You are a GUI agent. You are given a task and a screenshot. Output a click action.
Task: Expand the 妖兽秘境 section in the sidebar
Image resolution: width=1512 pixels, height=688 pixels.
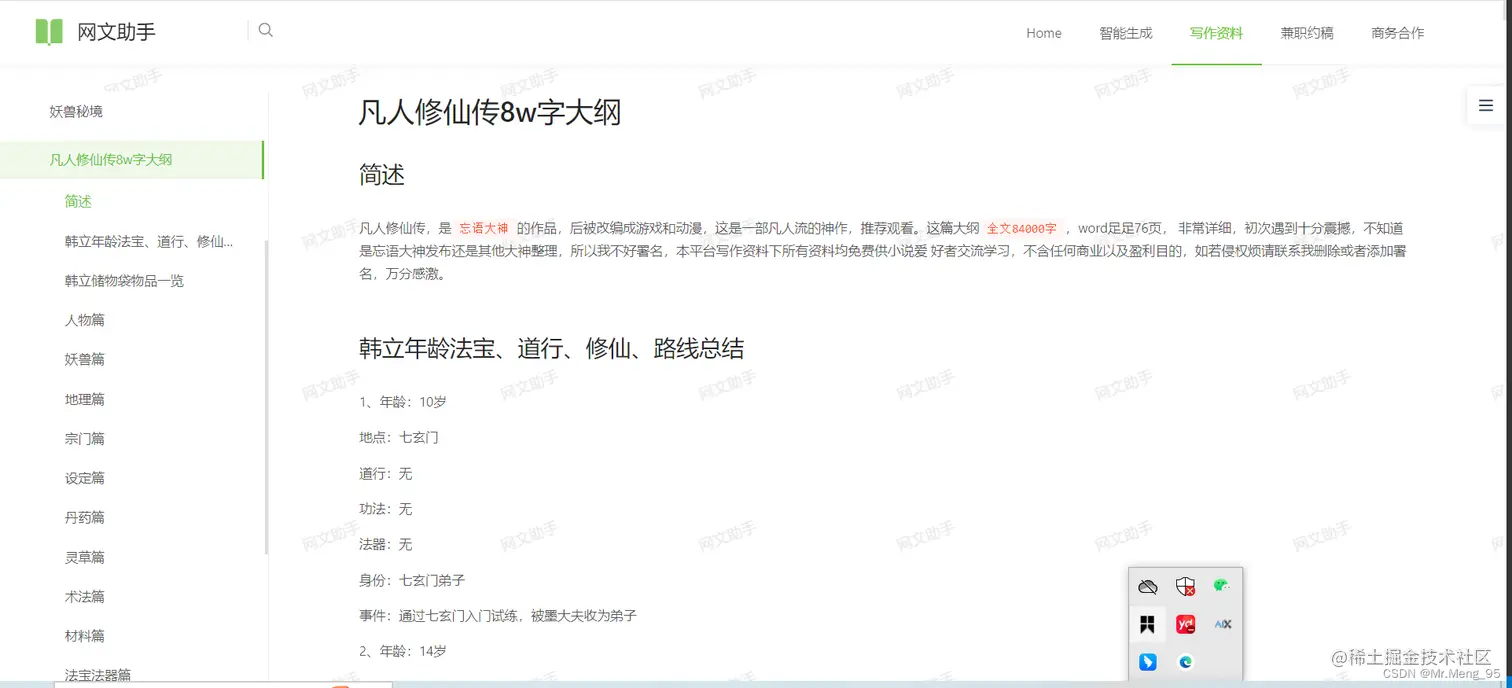(75, 111)
